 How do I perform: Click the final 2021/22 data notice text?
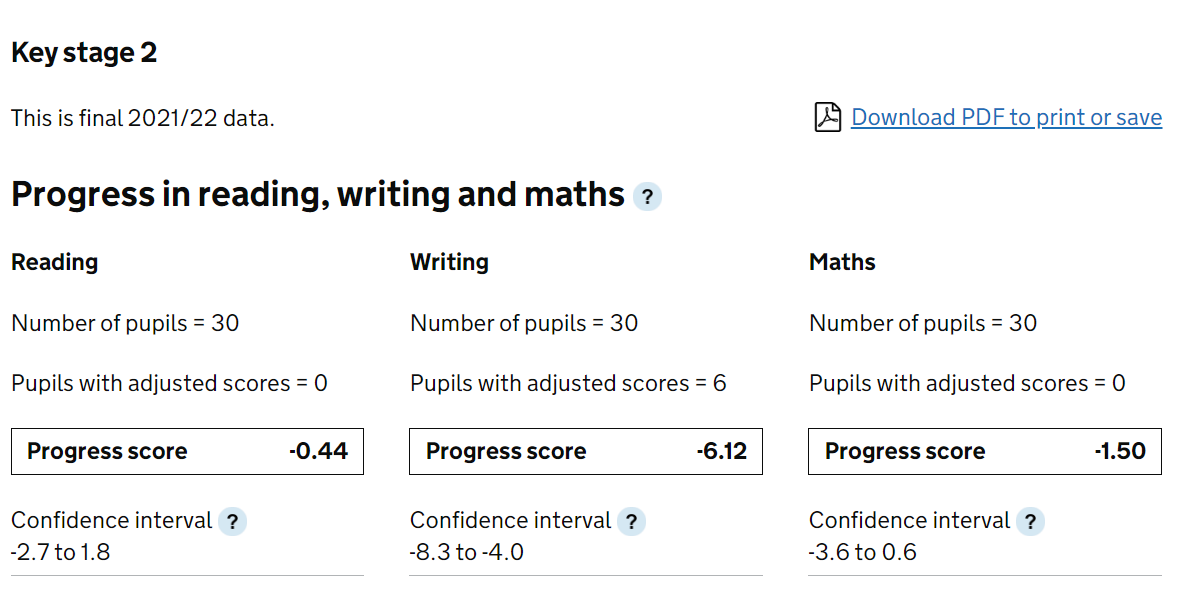click(x=143, y=118)
